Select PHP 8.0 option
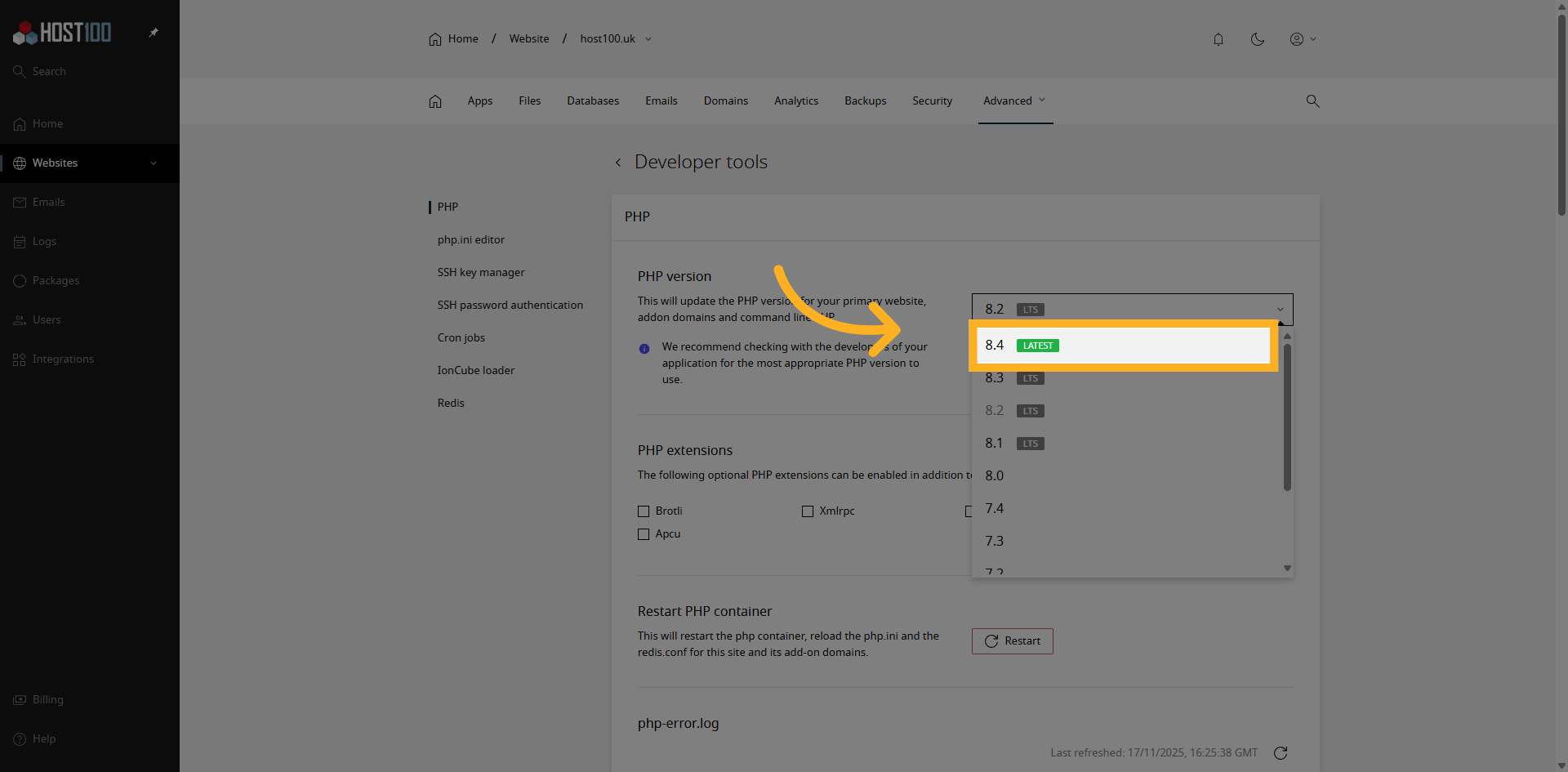This screenshot has height=772, width=1568. [1127, 476]
